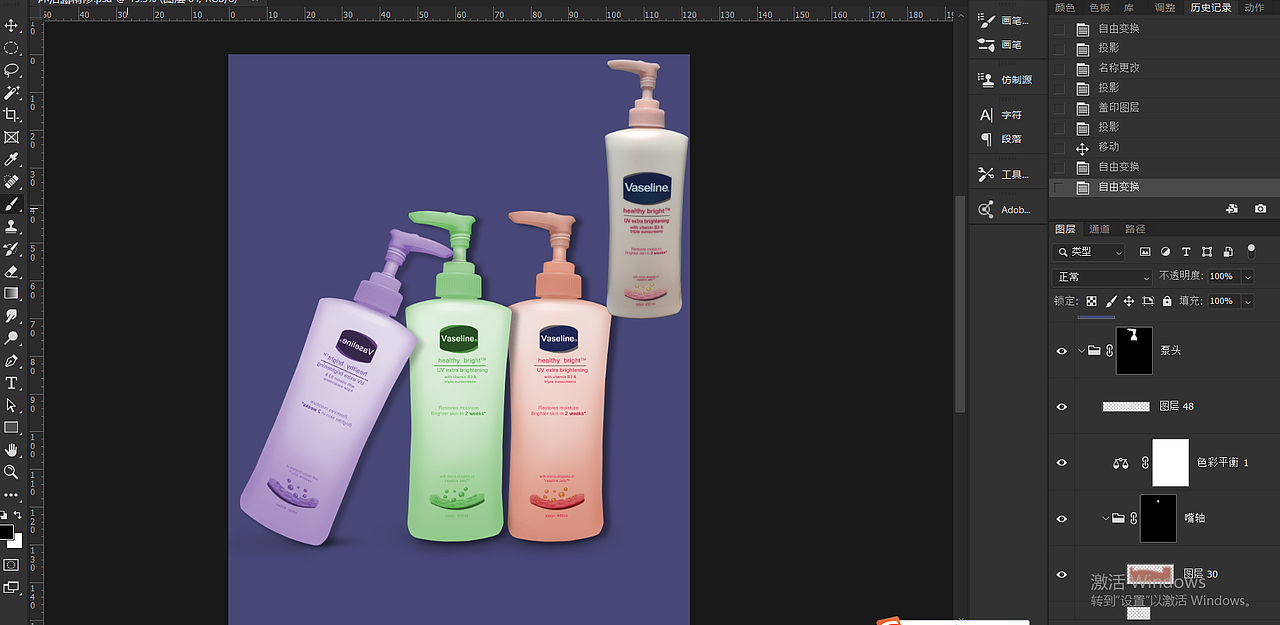Select the Move tool
Image resolution: width=1280 pixels, height=625 pixels.
point(12,25)
